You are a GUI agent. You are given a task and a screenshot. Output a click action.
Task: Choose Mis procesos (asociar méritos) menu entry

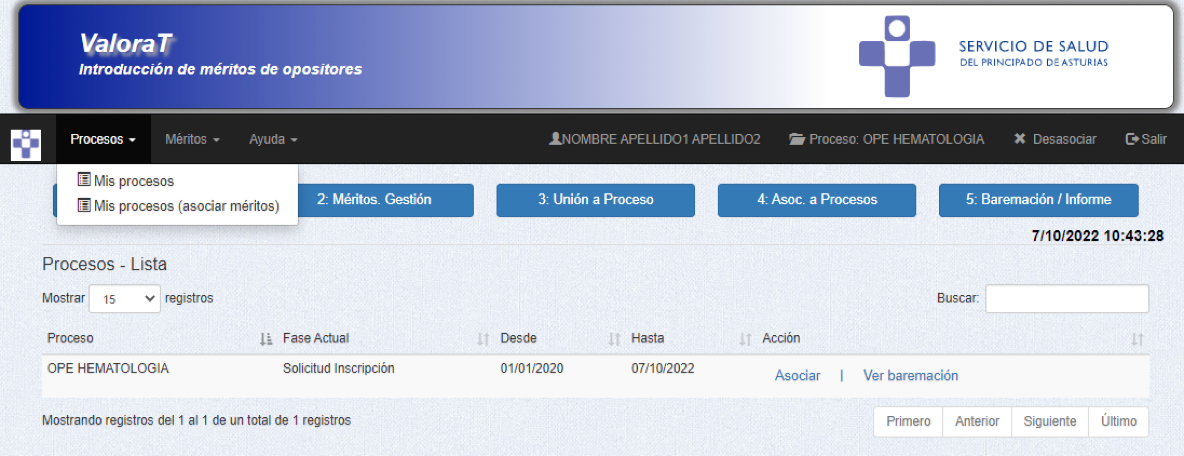[x=186, y=207]
